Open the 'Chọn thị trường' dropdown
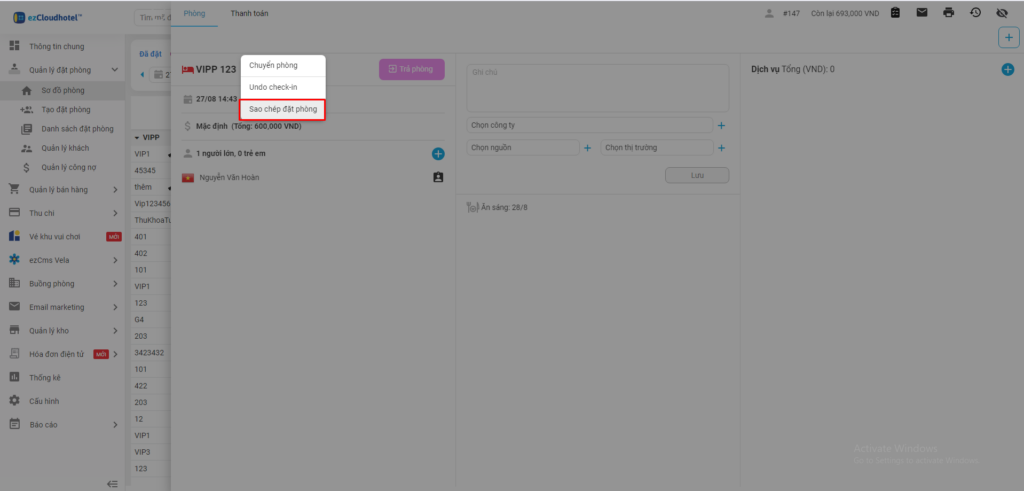 click(x=655, y=148)
